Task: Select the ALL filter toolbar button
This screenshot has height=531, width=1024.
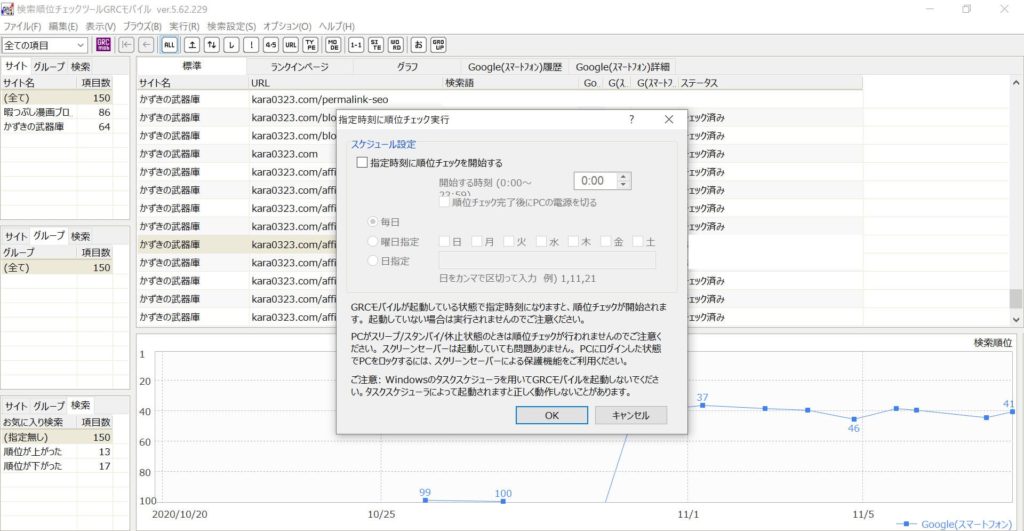Action: 169,44
